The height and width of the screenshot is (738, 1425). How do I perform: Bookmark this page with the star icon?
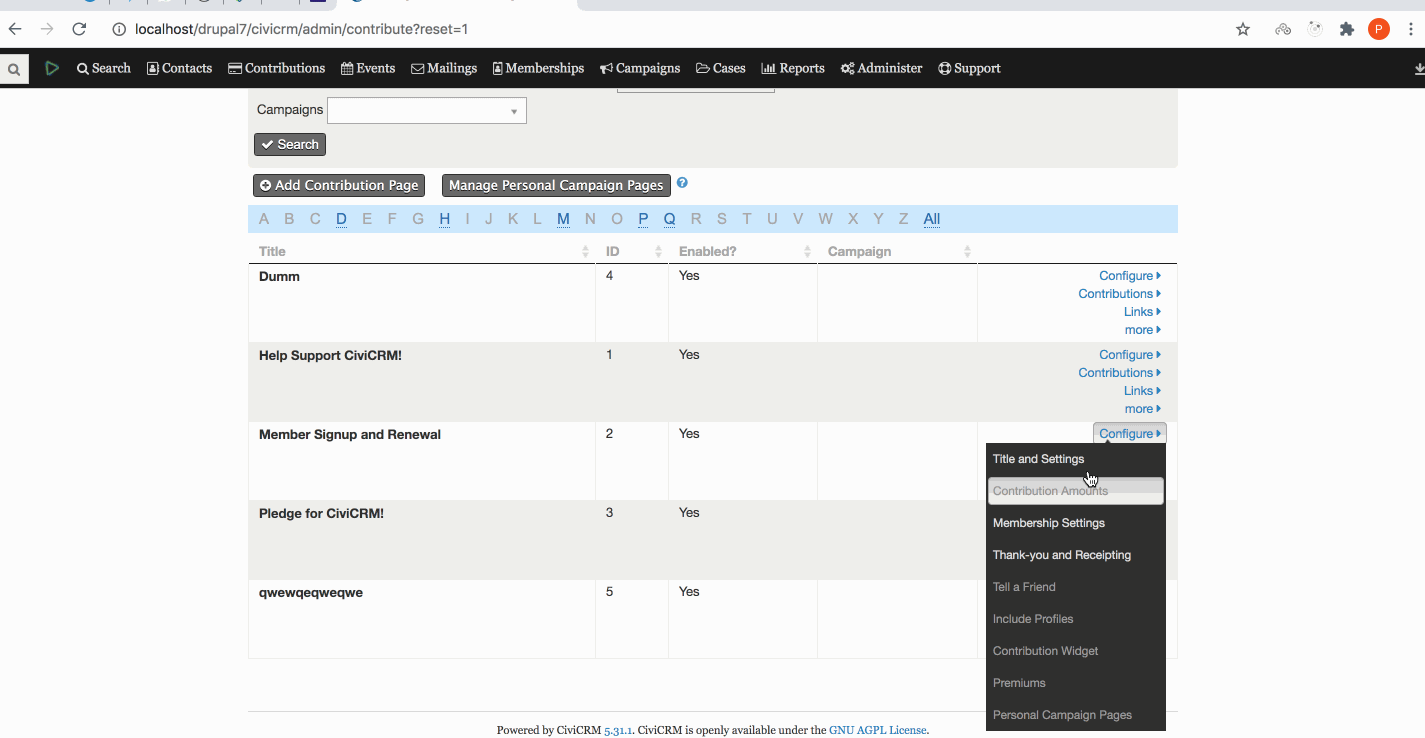1243,29
